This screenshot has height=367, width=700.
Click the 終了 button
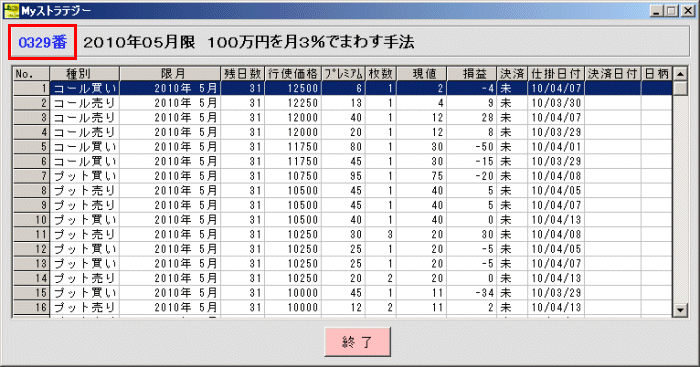tap(358, 342)
